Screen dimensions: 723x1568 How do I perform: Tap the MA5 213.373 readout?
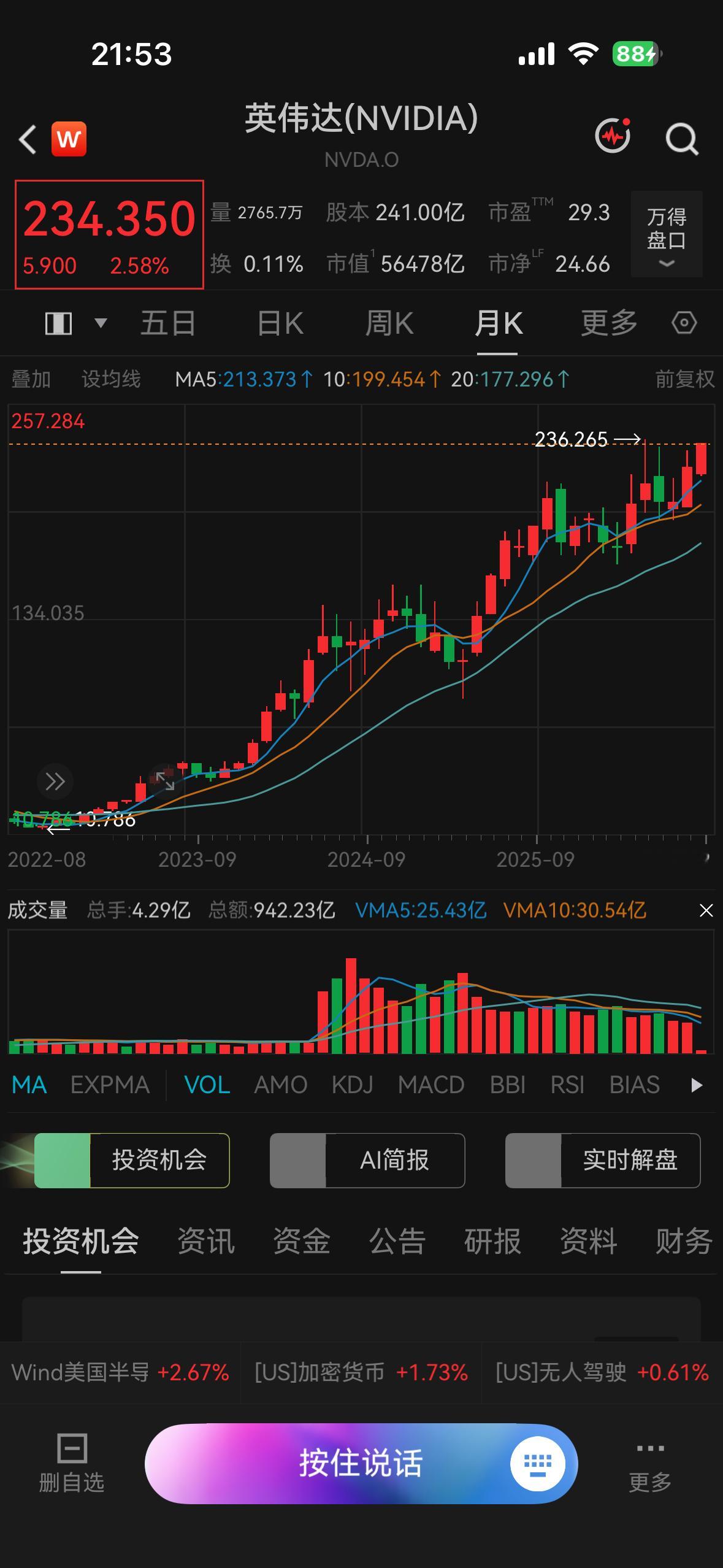coord(244,379)
